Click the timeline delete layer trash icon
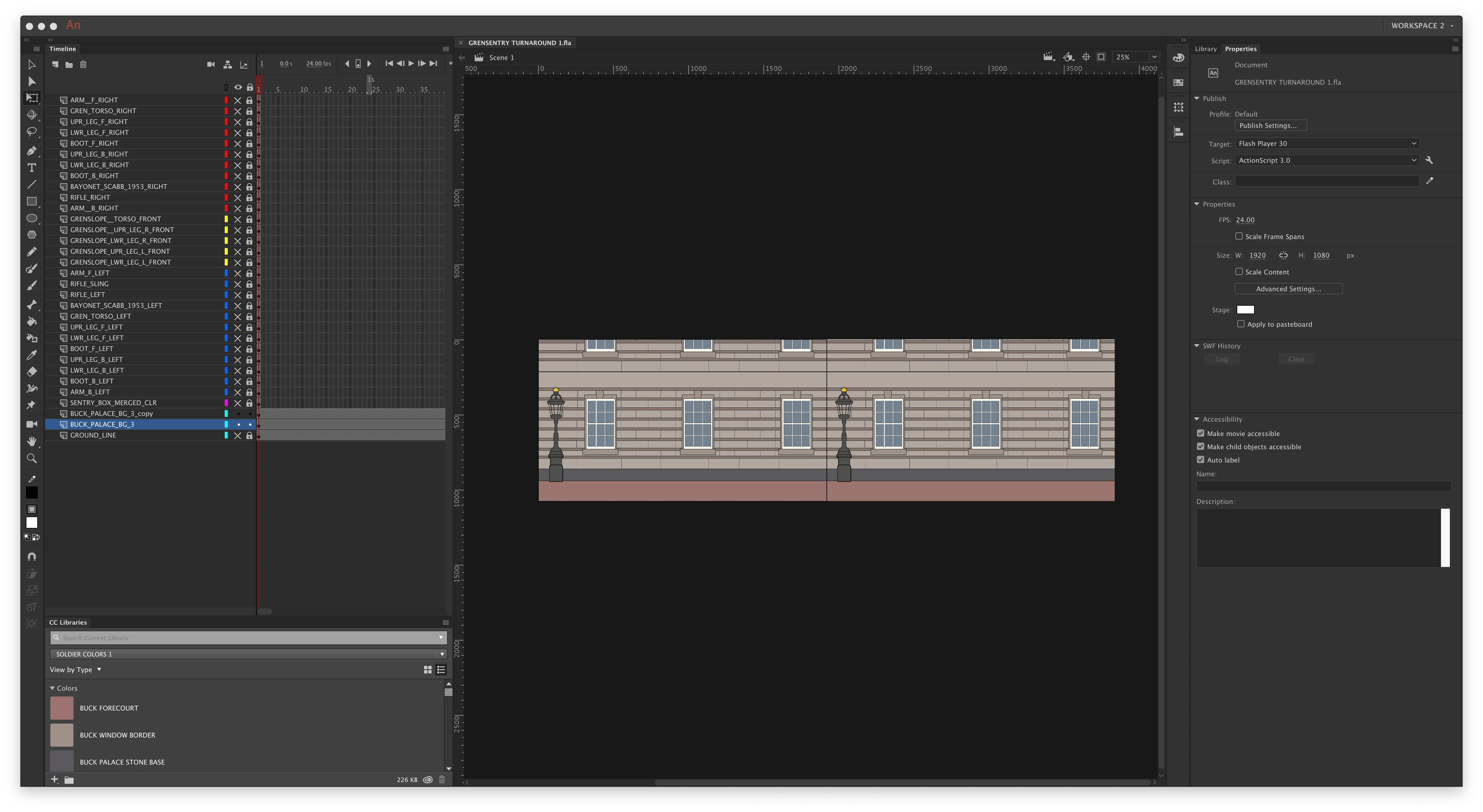Screen dimensions: 1483x812 coord(83,65)
